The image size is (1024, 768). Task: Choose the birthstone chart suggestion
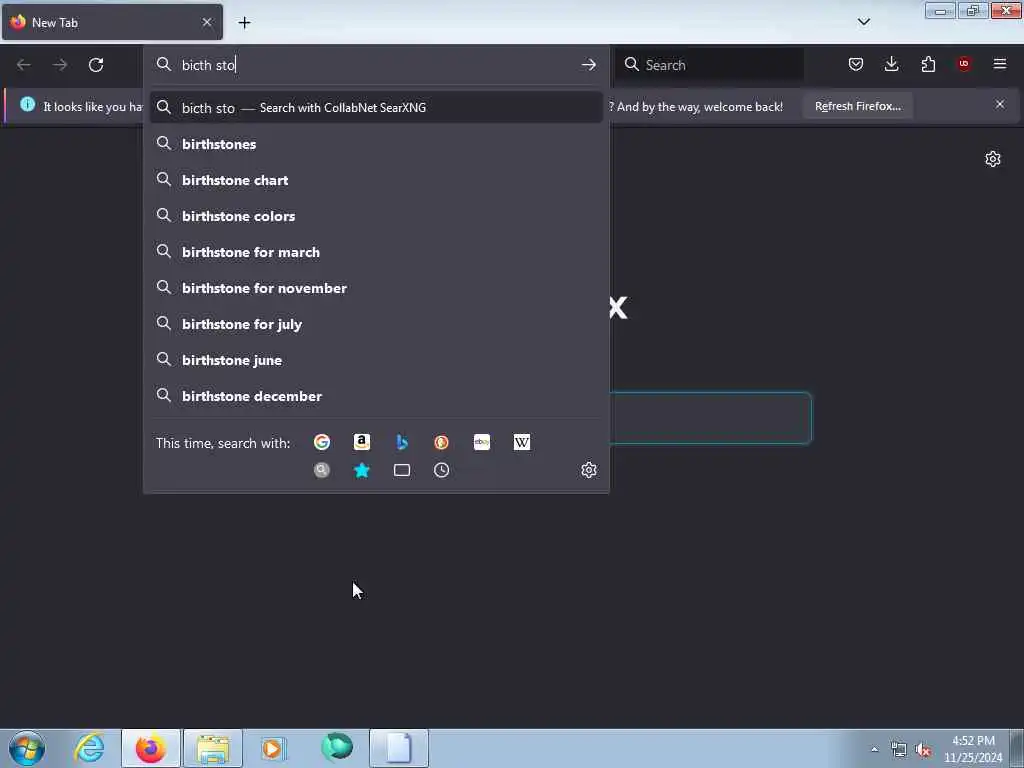tap(376, 180)
